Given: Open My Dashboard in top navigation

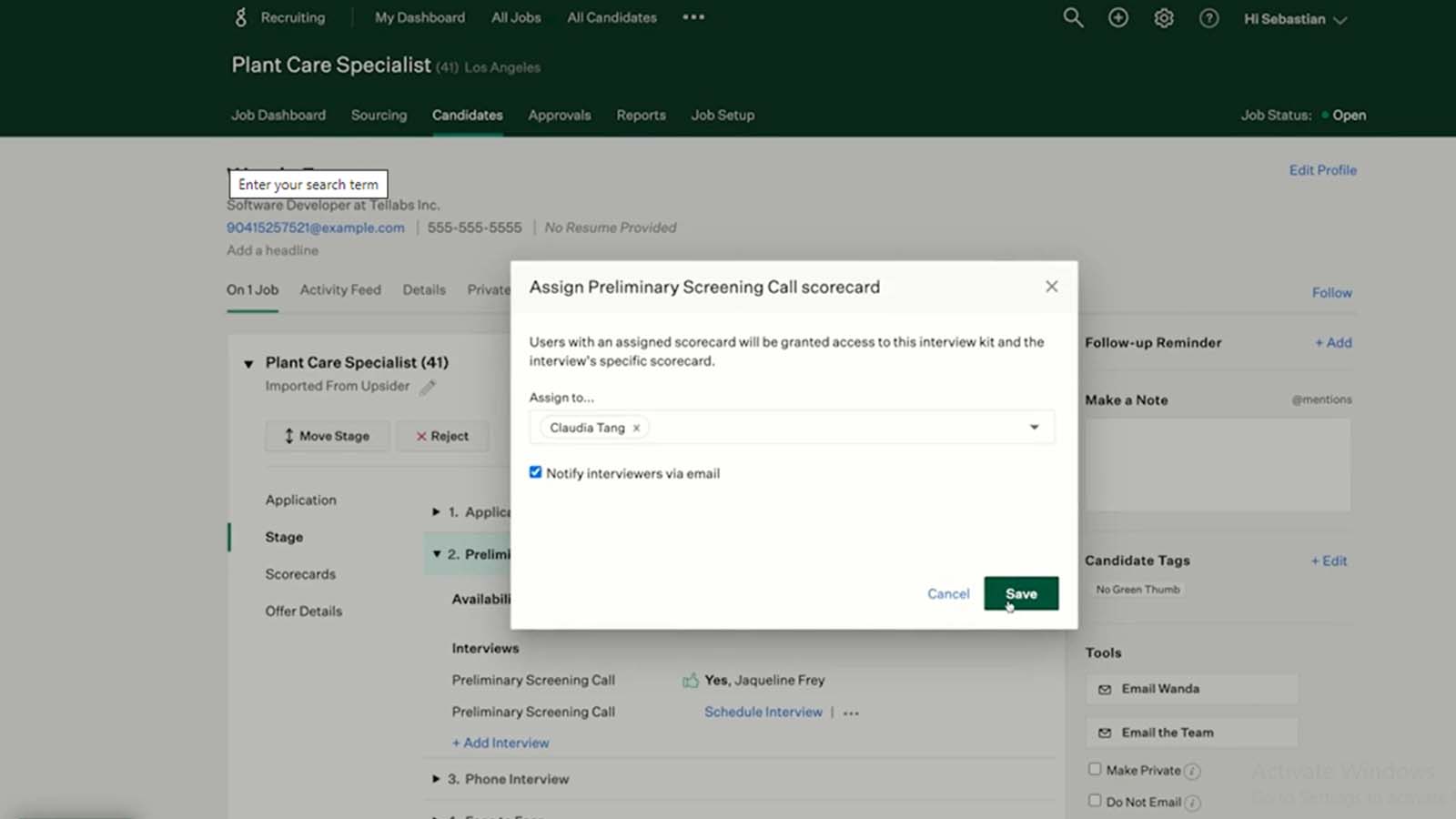Looking at the screenshot, I should [420, 17].
